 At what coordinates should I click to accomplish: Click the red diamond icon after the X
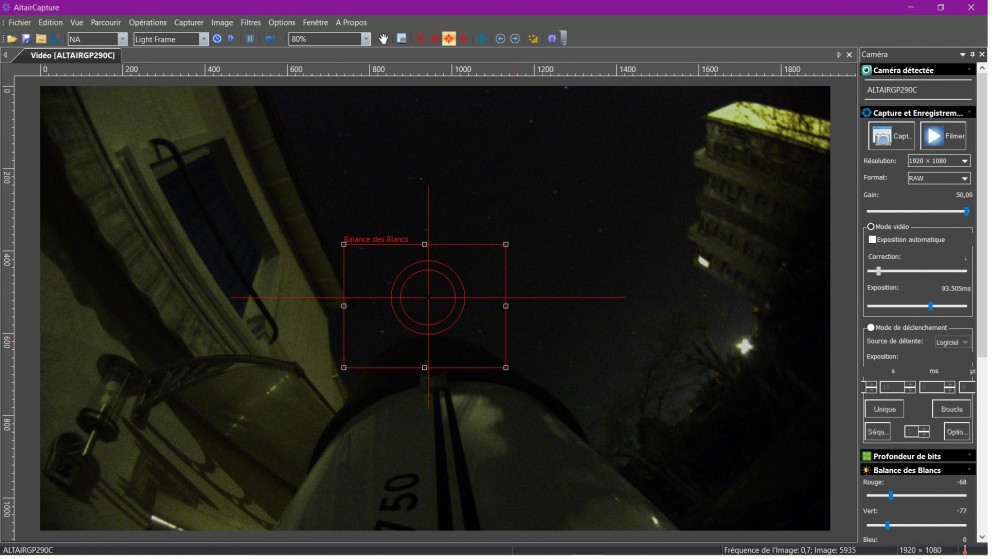coord(434,39)
